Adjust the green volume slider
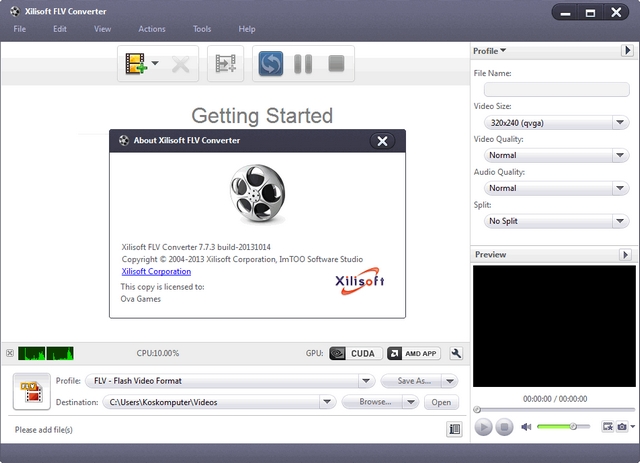Screen dimensions: 640x463 pos(564,427)
